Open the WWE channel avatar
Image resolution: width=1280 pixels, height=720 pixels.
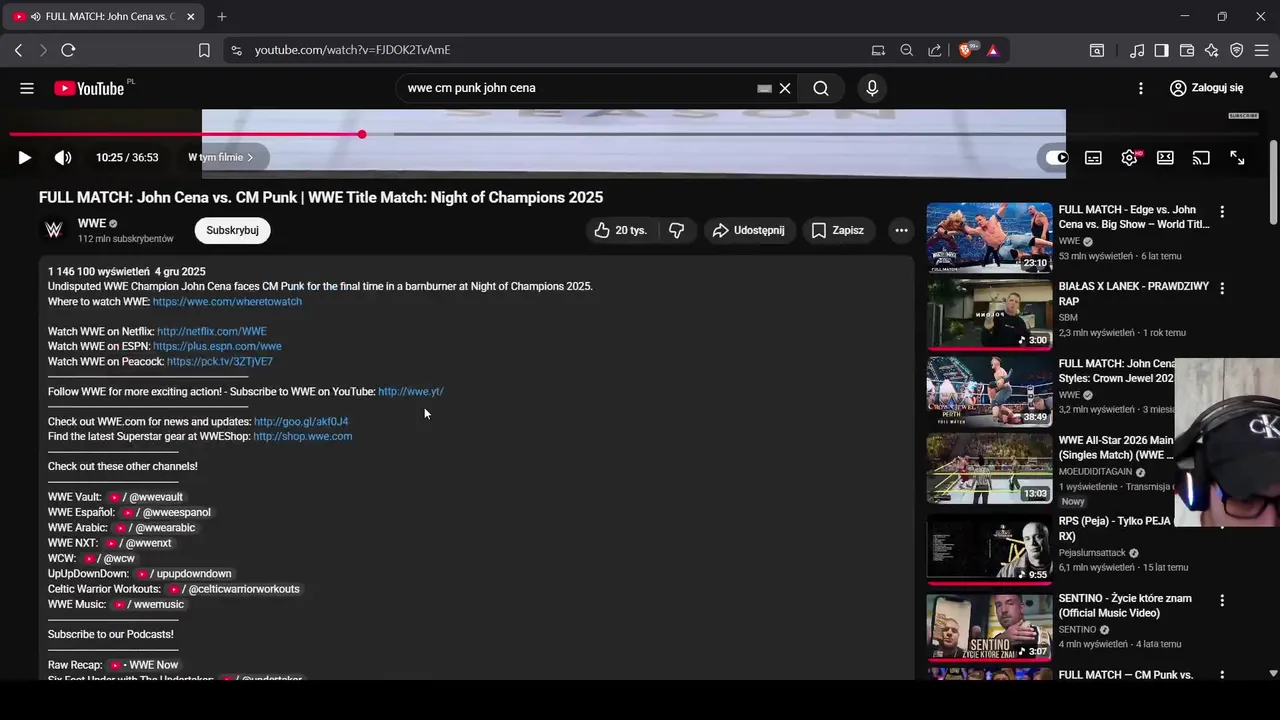(54, 230)
